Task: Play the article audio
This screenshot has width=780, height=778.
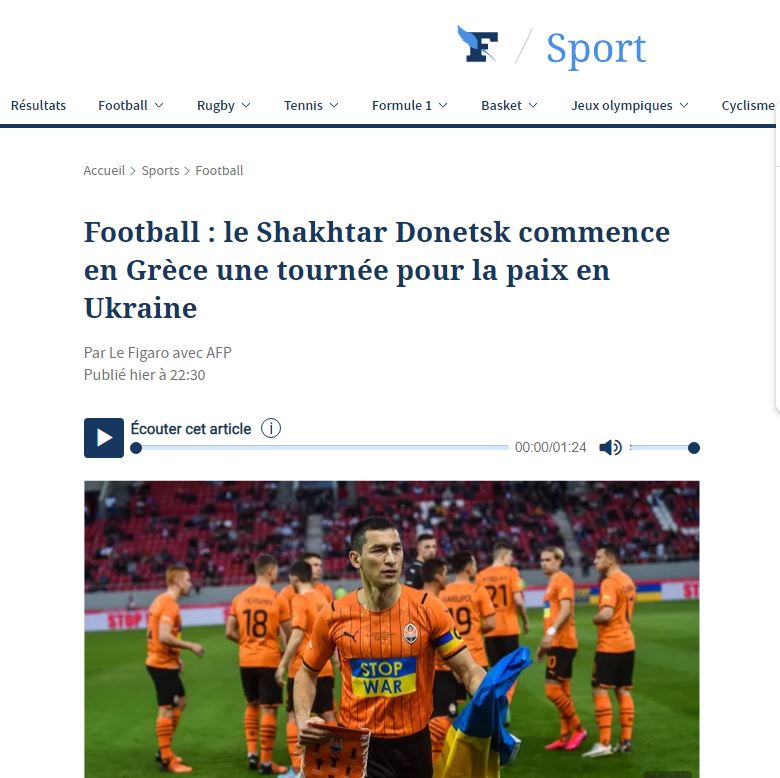Action: point(104,438)
